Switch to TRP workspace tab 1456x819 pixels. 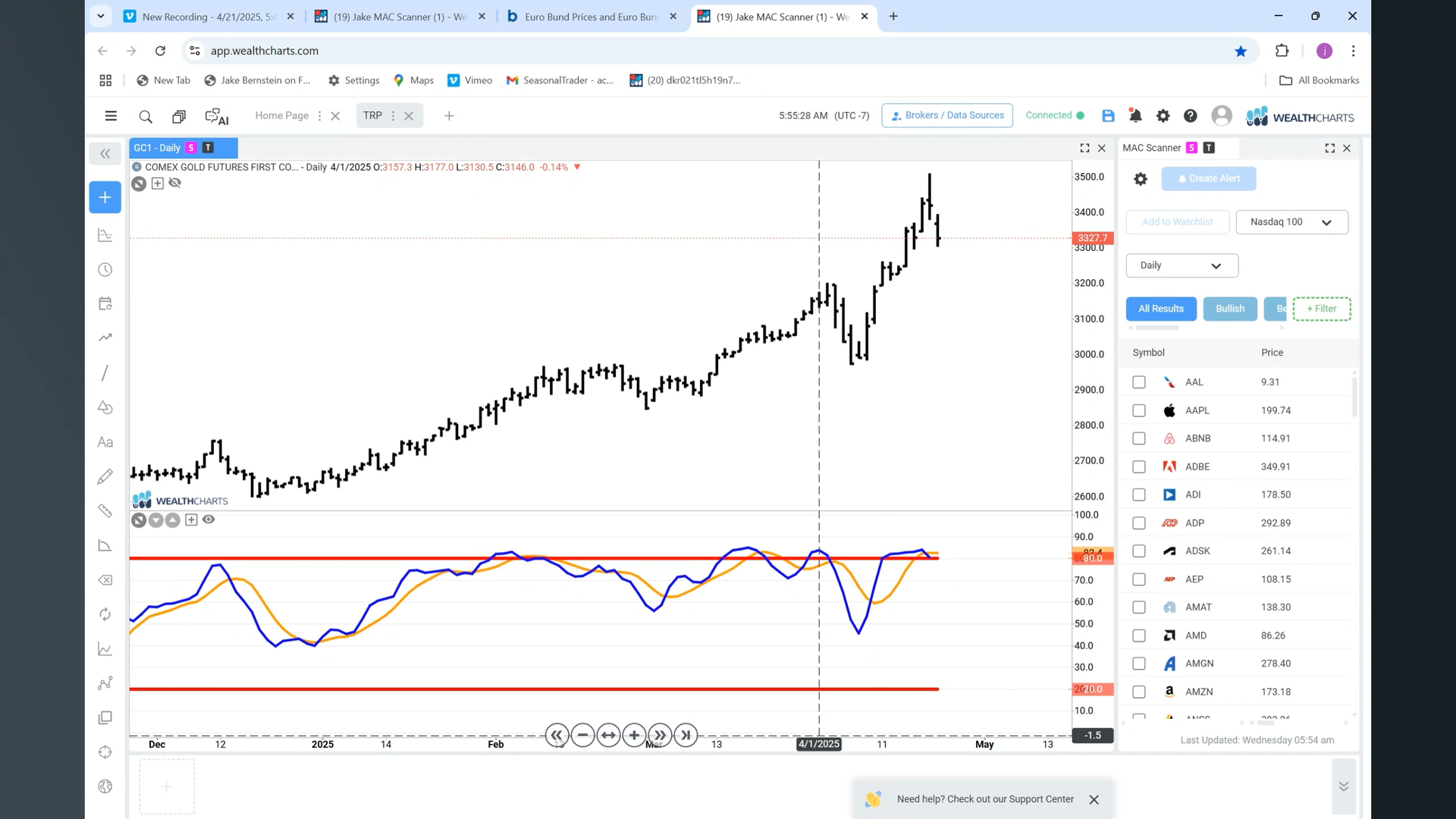pos(372,115)
